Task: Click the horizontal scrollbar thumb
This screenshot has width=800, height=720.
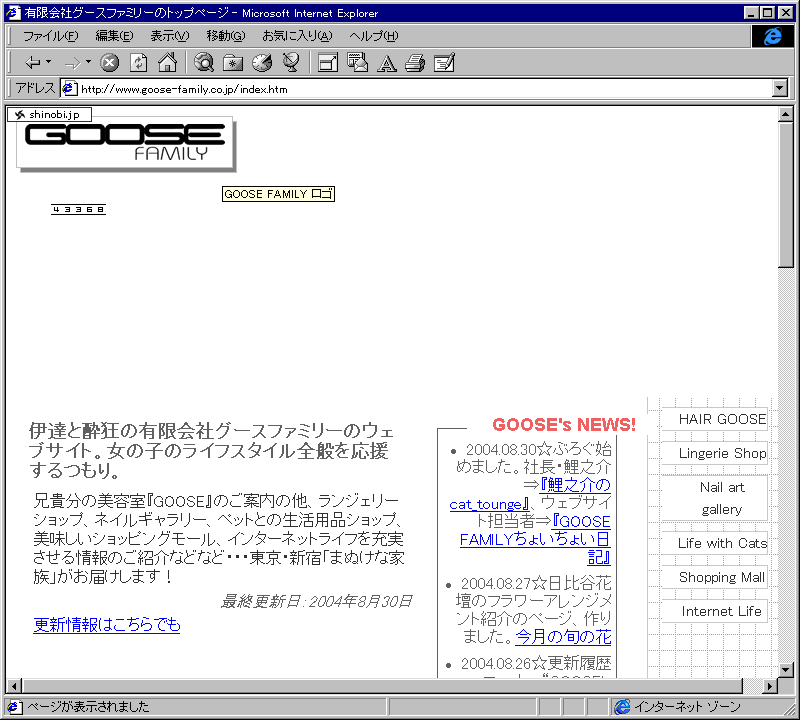Action: (382, 686)
